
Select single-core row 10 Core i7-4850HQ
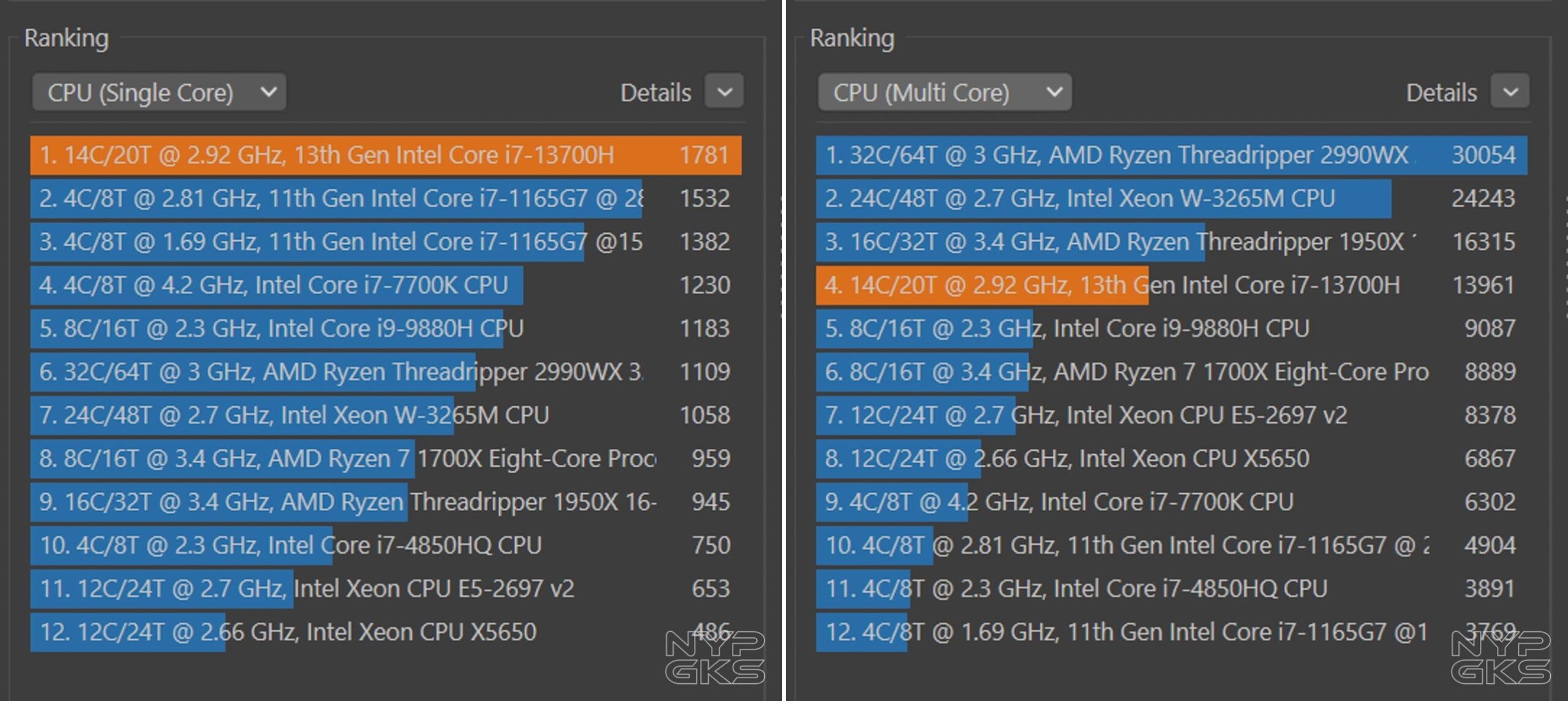386,545
